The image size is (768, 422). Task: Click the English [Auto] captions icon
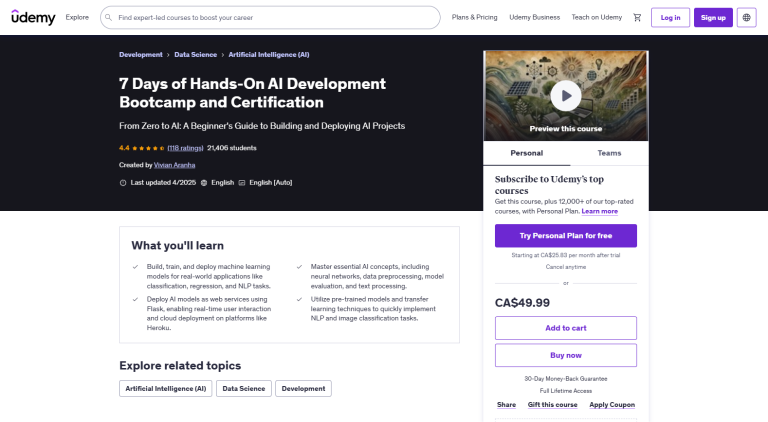point(242,183)
